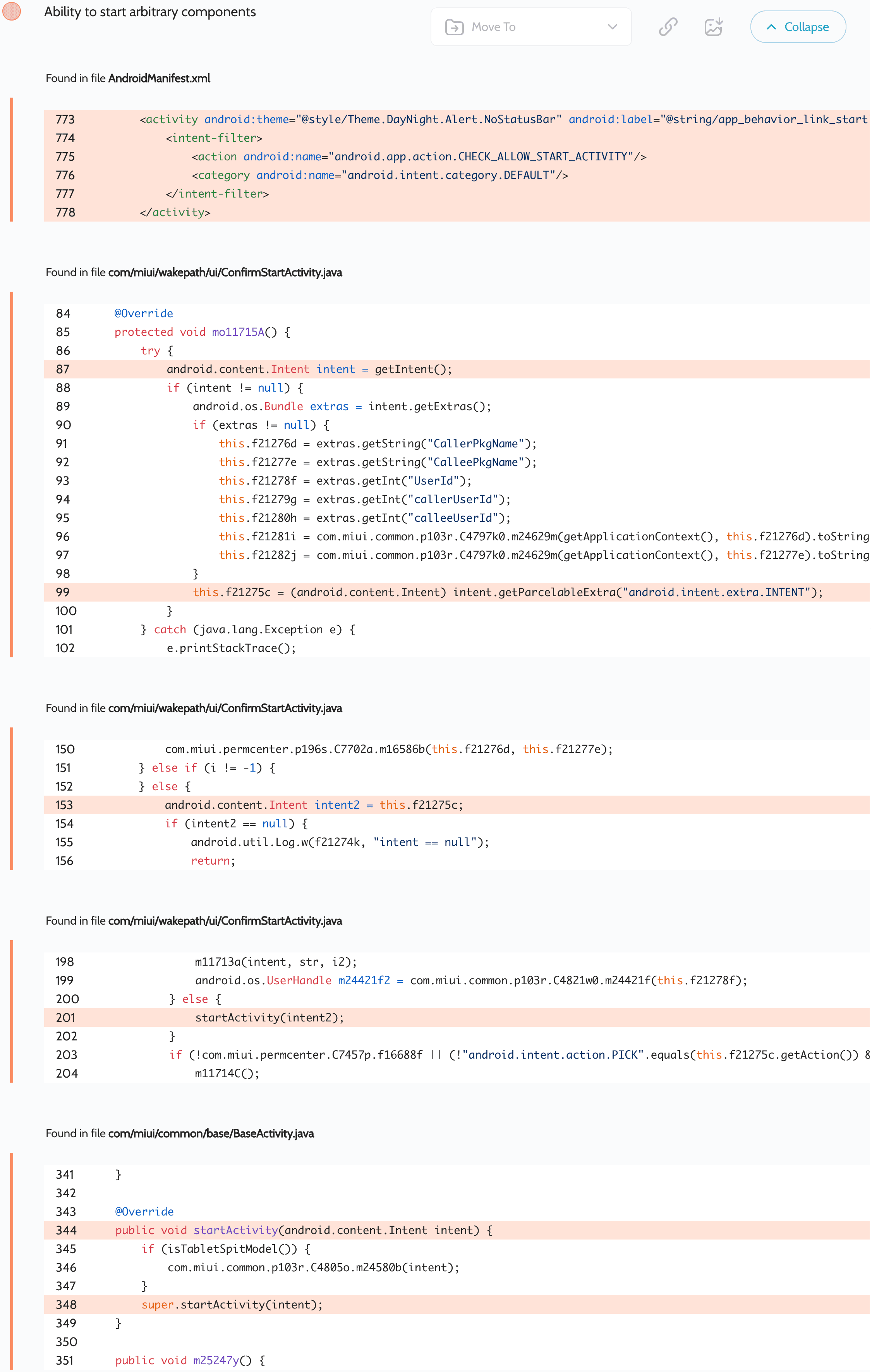Click the Move To folder icon
872x1372 pixels.
tap(454, 27)
